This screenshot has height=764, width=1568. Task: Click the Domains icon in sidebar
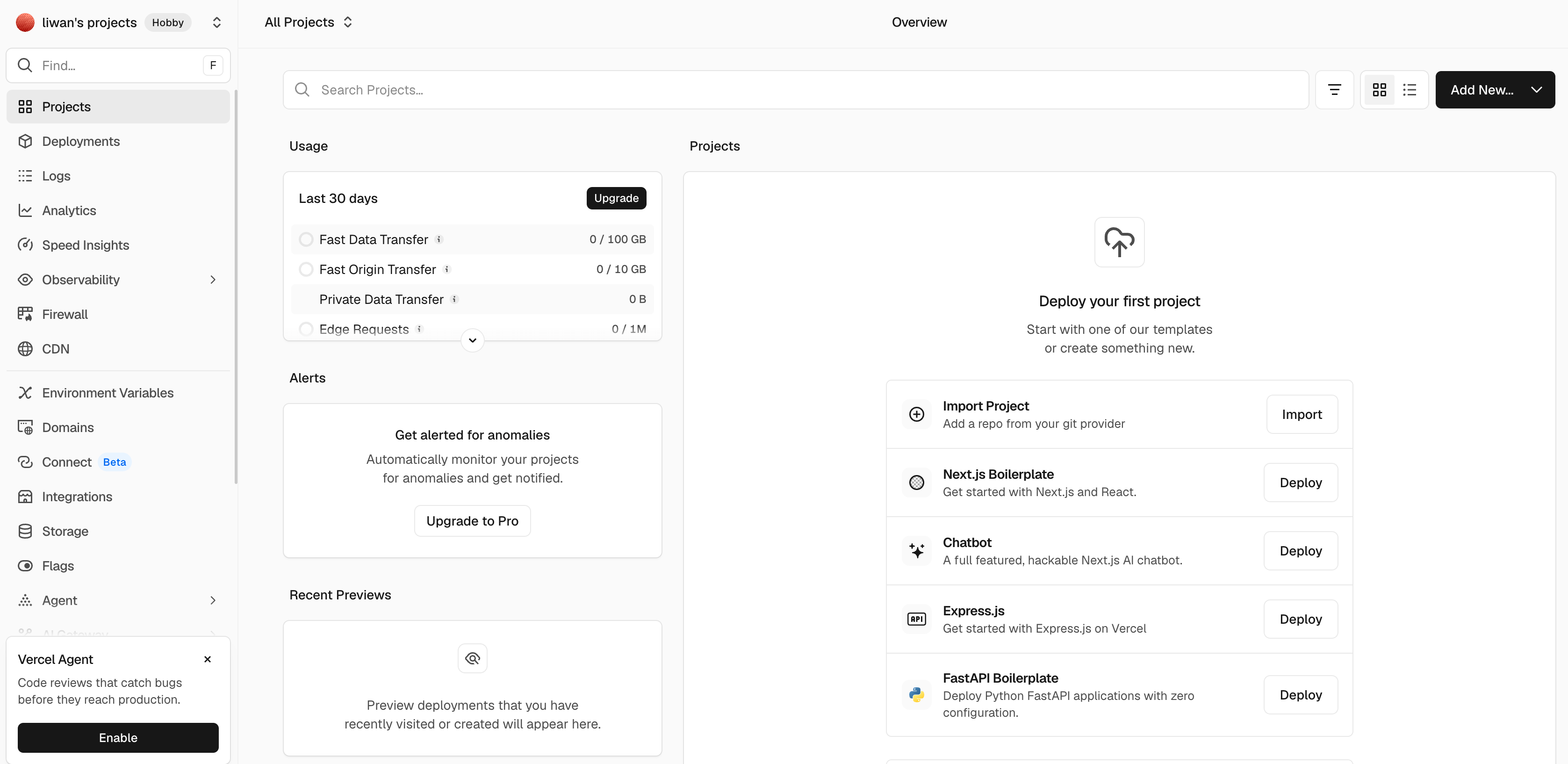(25, 427)
